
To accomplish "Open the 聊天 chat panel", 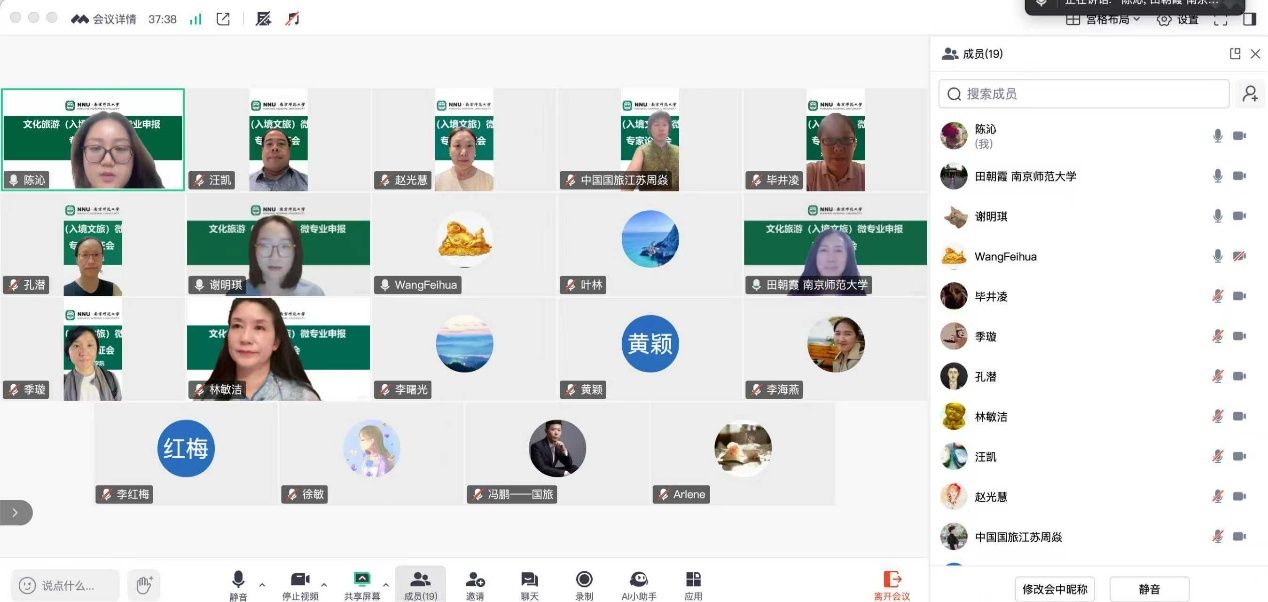I will pos(529,586).
